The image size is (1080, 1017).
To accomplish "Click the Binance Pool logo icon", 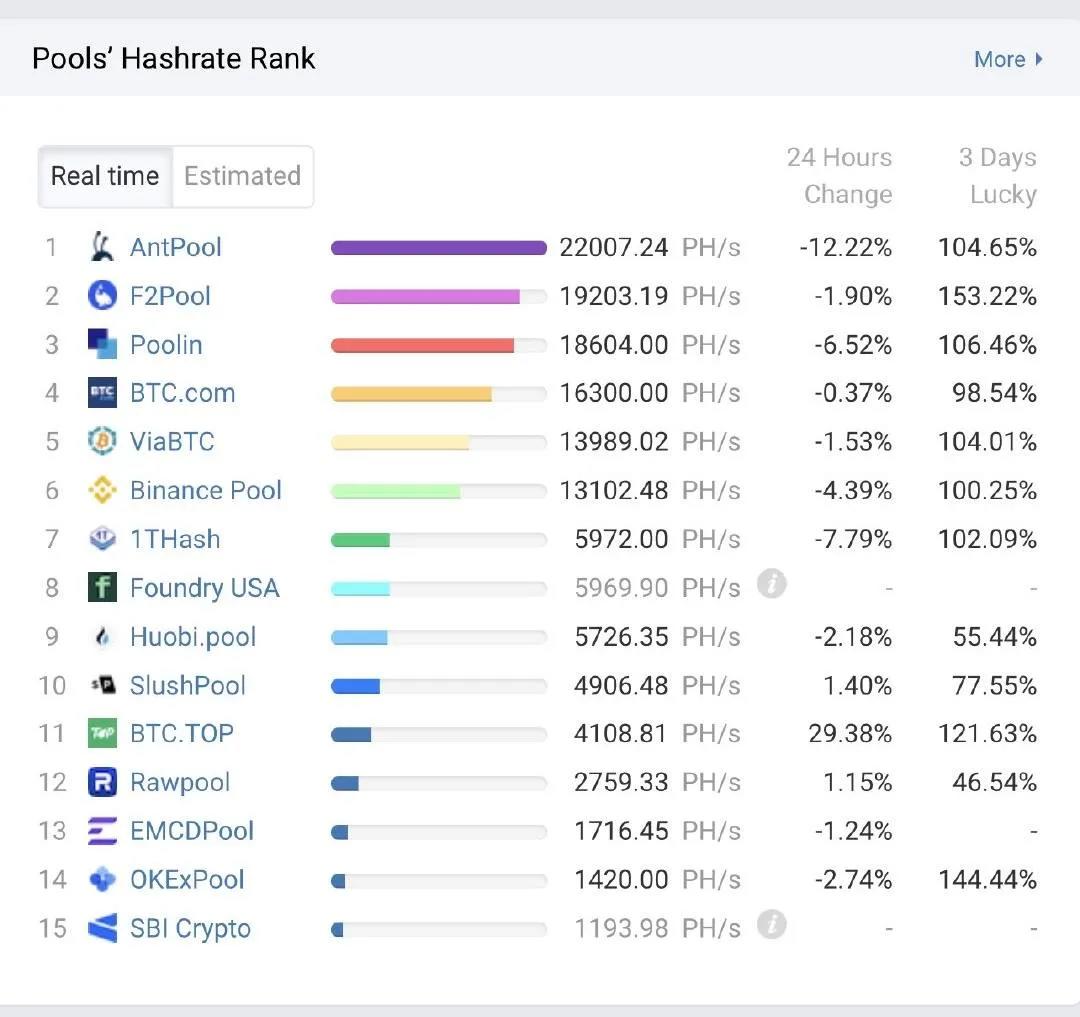I will point(102,490).
